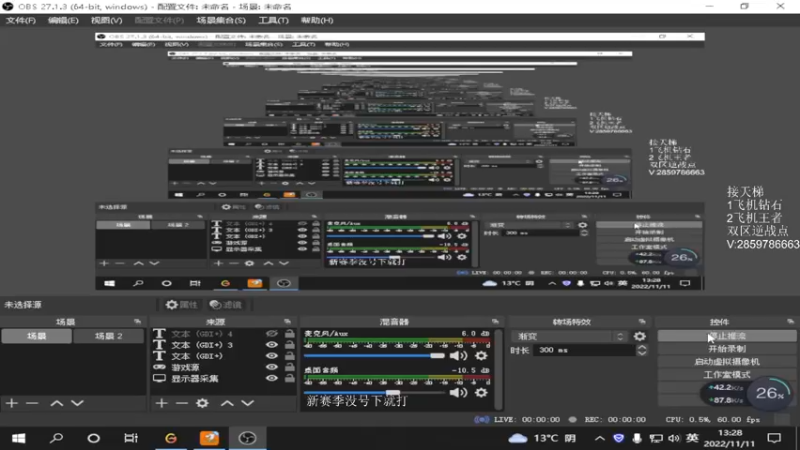Open the 视图(V) menu
Viewport: 800px width, 450px height.
coord(106,20)
